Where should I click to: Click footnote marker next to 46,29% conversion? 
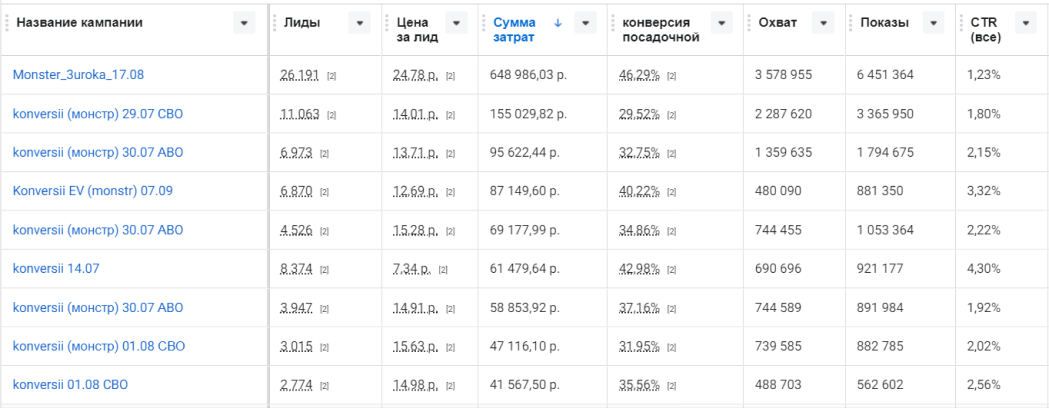point(671,75)
